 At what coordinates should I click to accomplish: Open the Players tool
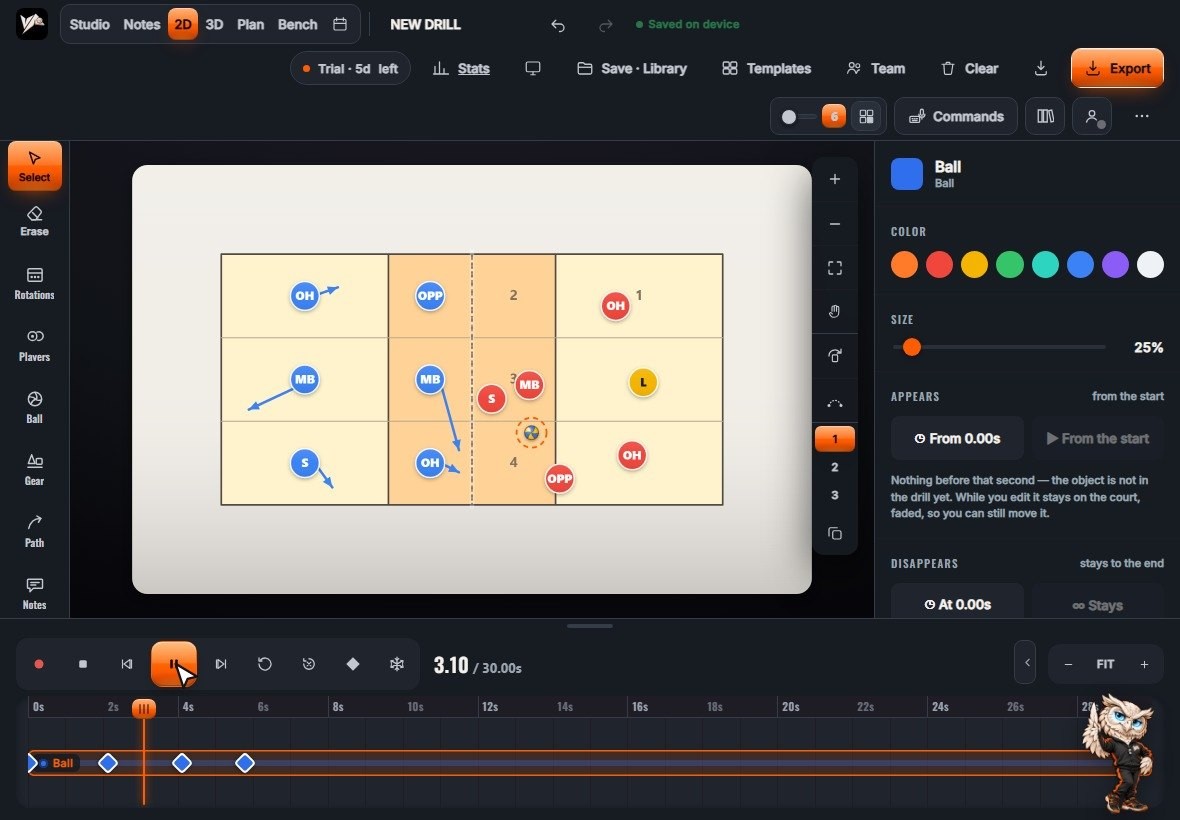35,345
